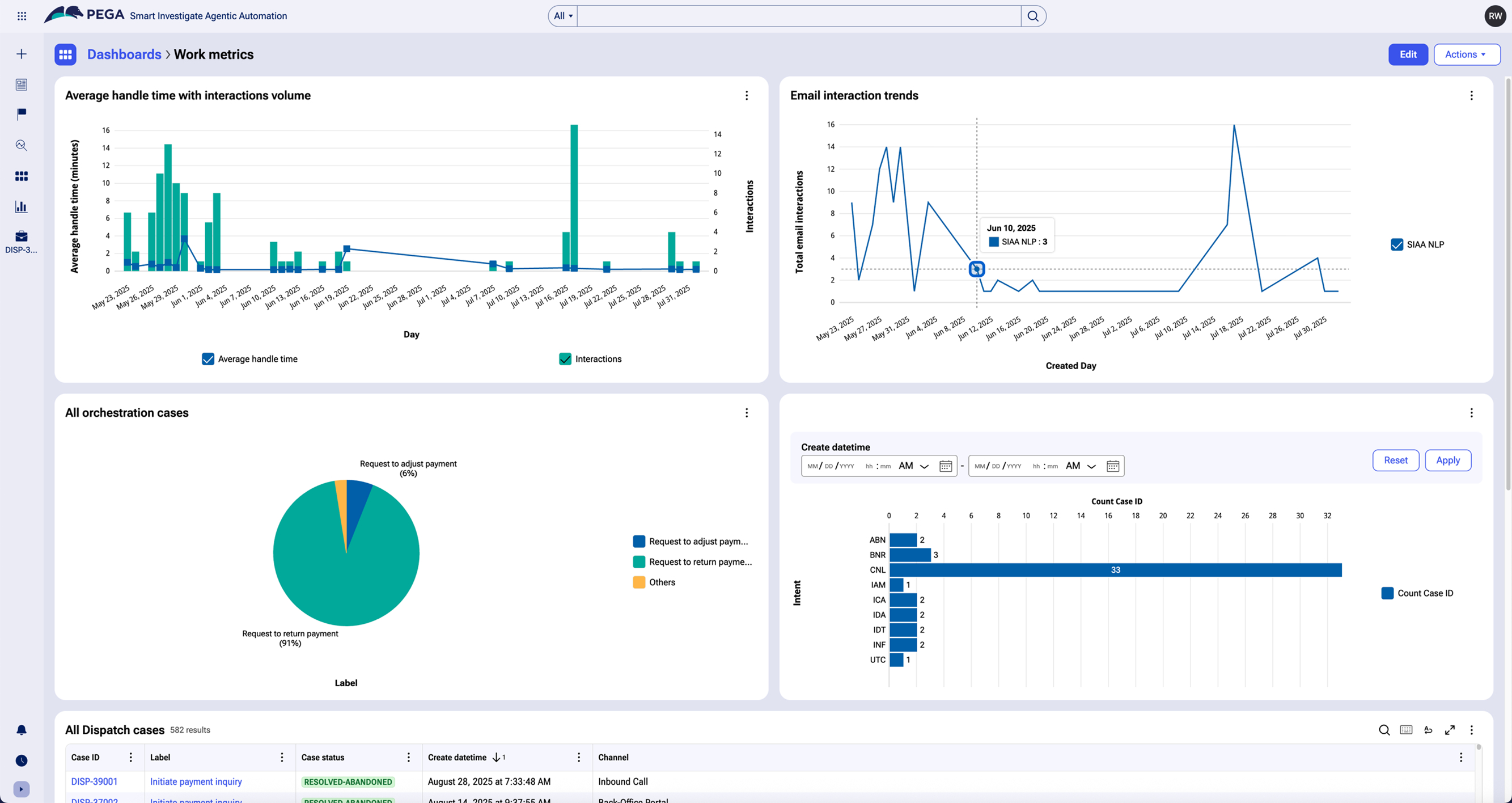Open the flag icon in left sidebar

[22, 114]
